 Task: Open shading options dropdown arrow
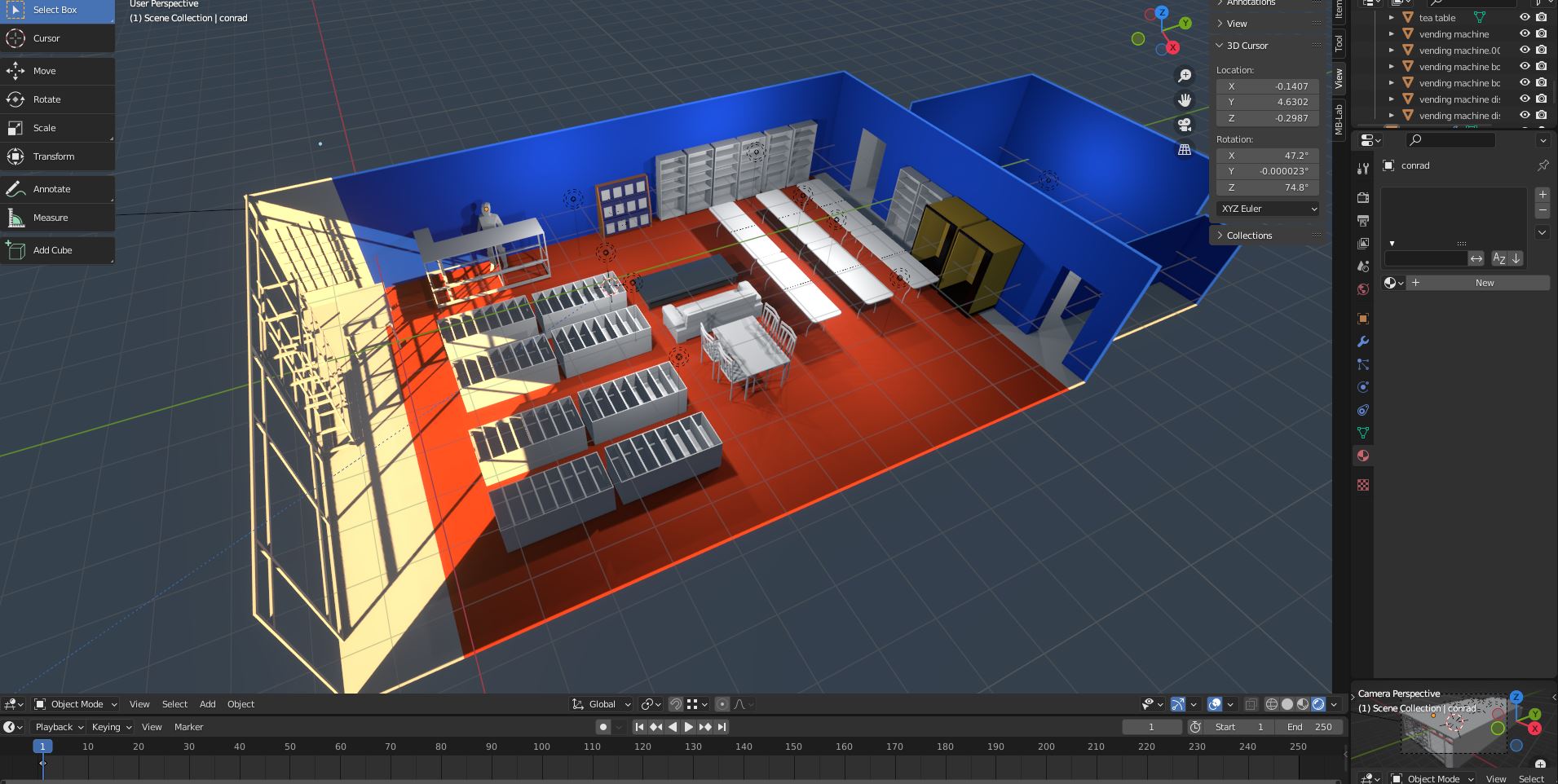coord(1335,704)
